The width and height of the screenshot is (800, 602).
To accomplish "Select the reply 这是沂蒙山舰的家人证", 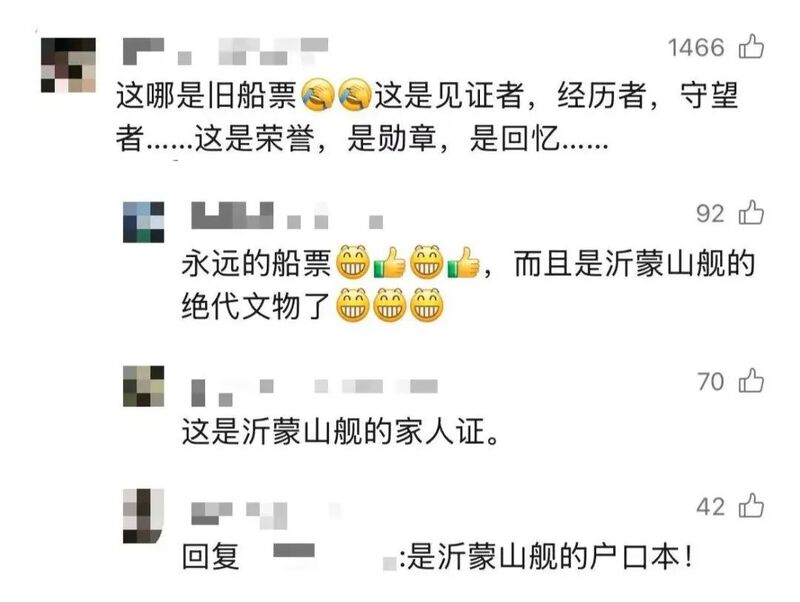I will (340, 432).
